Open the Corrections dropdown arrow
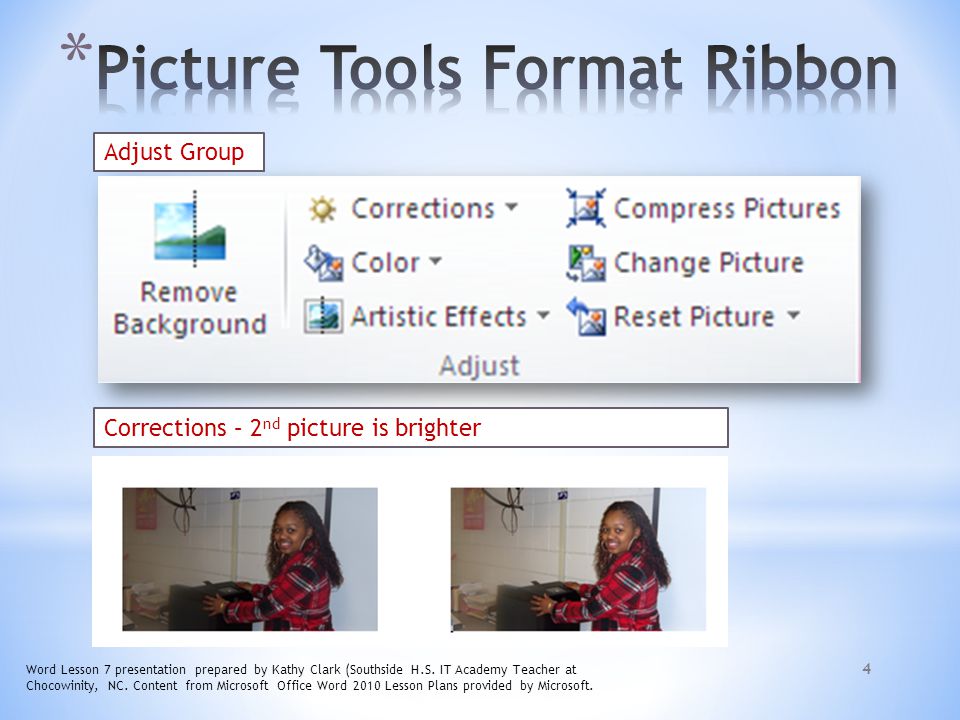960x720 pixels. 511,207
